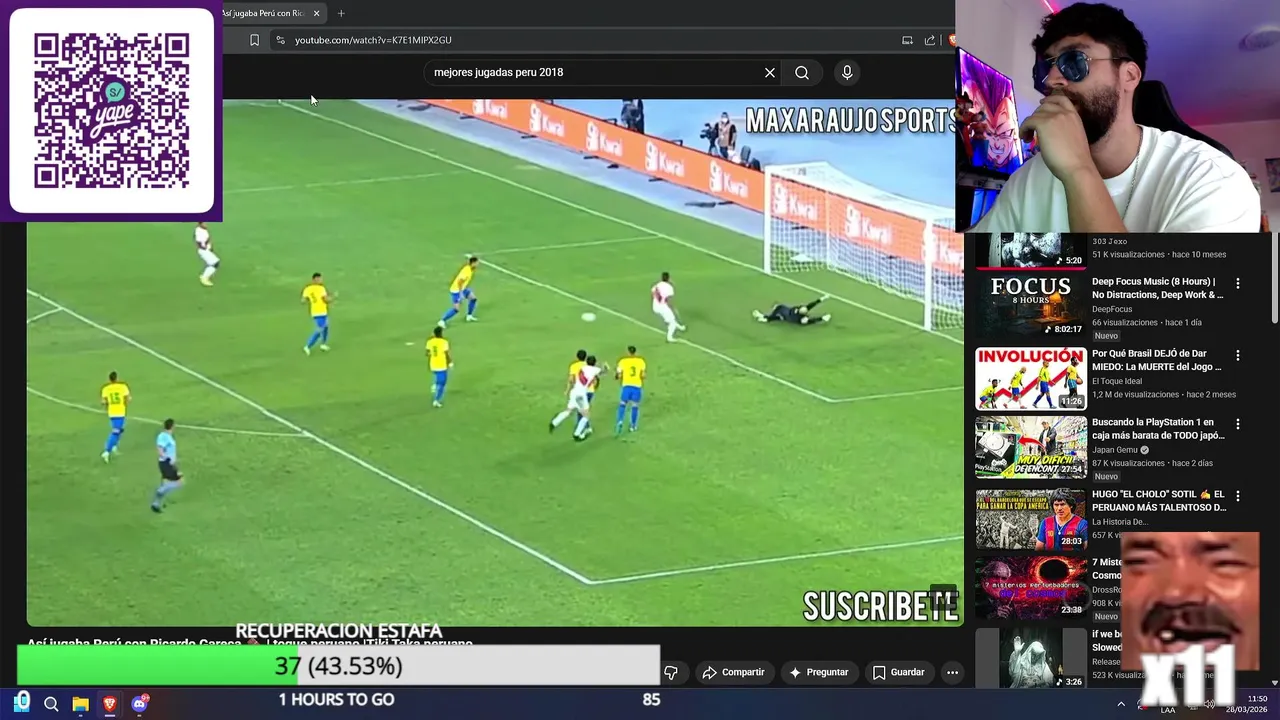This screenshot has width=1280, height=720.
Task: Click the sidebar scrollbar
Action: (1274, 278)
